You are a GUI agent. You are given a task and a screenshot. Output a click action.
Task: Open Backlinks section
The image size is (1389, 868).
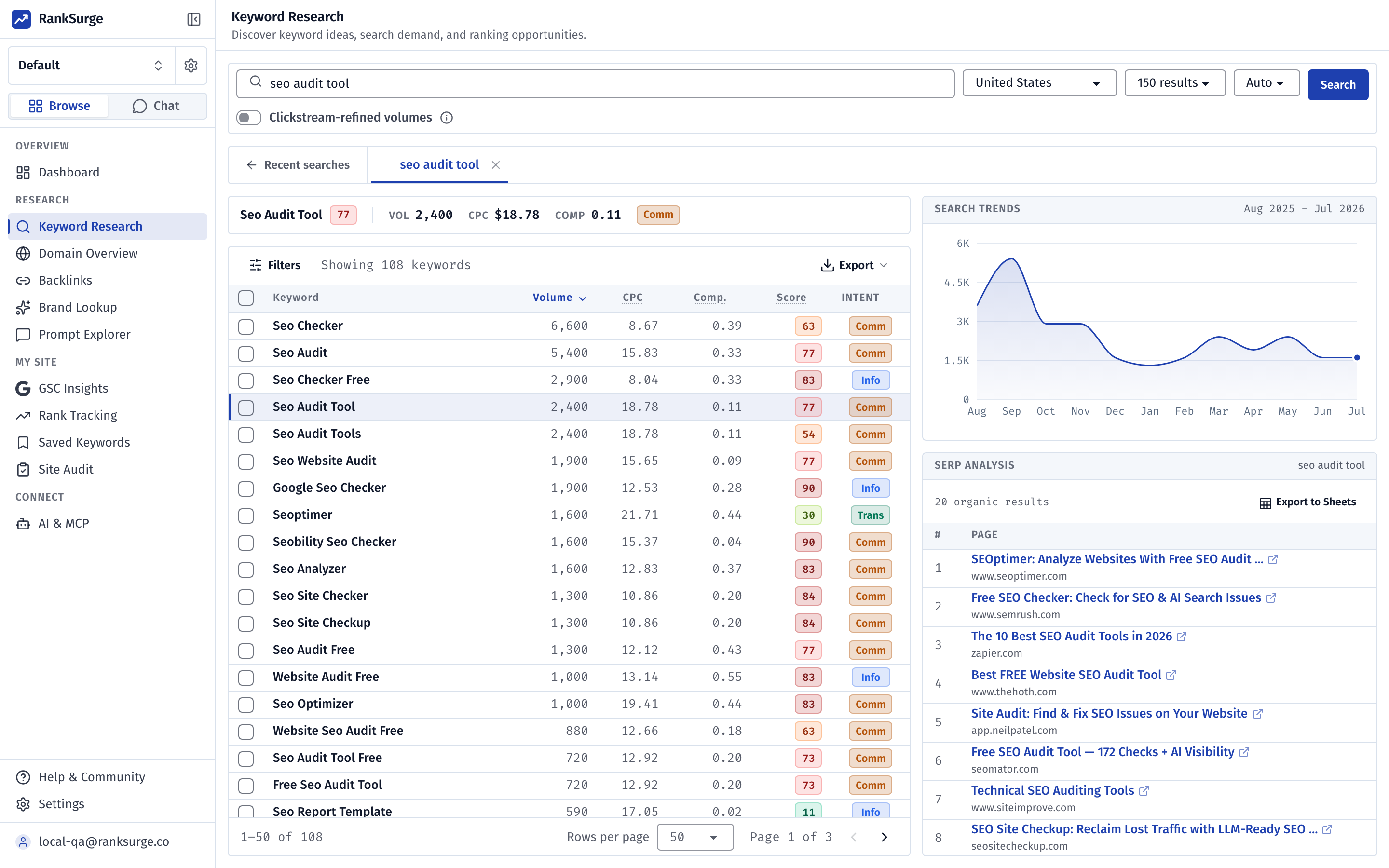pos(108,280)
